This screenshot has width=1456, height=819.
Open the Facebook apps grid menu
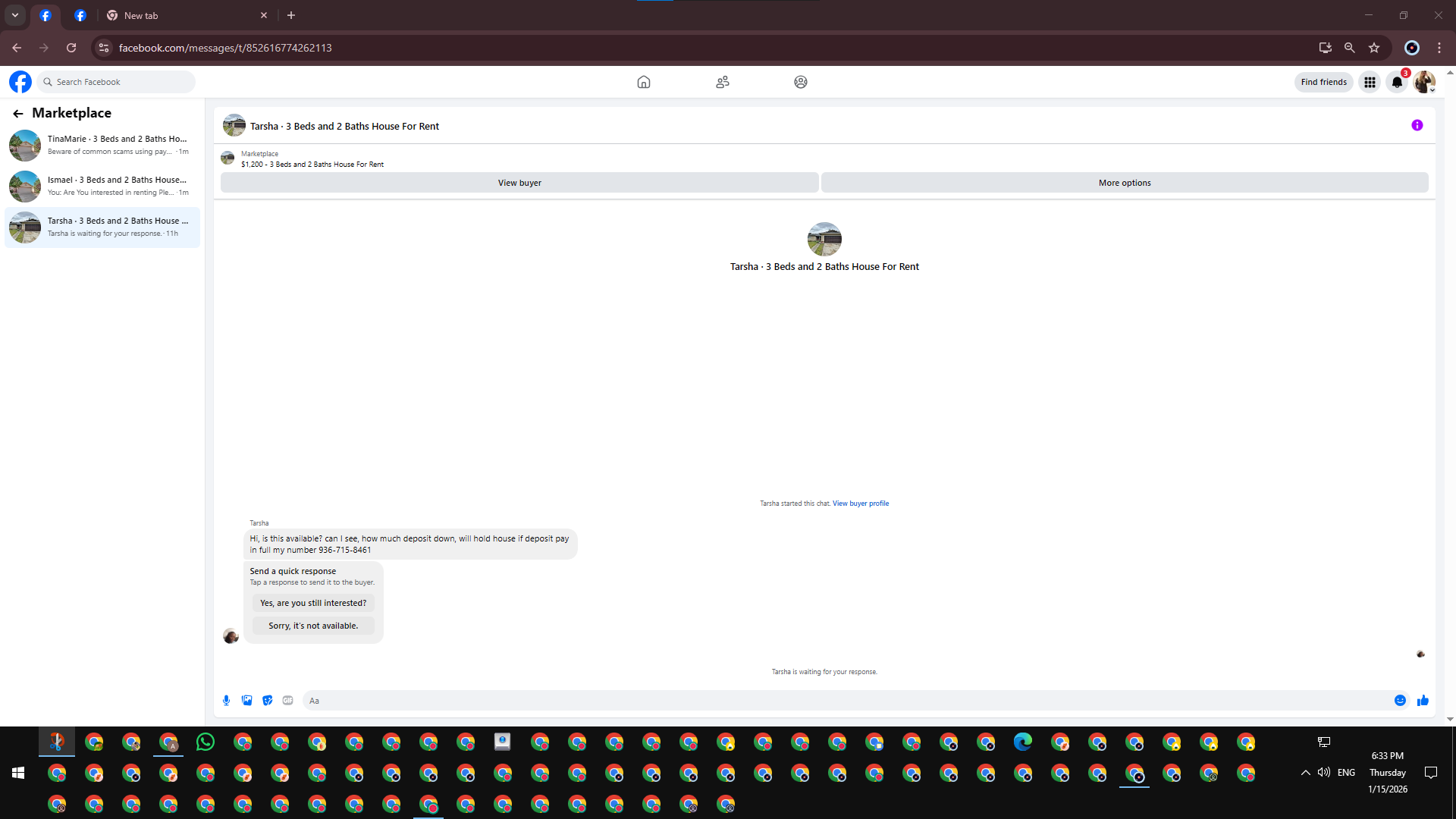[x=1370, y=83]
